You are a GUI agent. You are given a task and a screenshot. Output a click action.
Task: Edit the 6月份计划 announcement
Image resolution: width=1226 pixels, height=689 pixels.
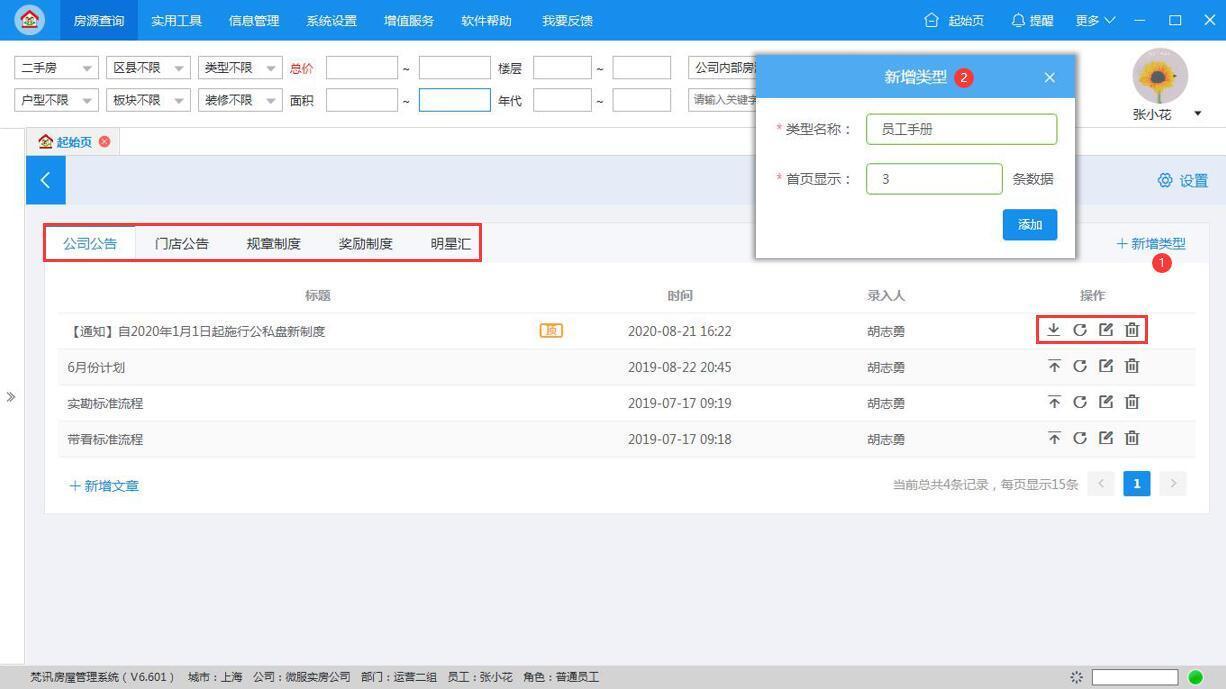tap(1106, 366)
